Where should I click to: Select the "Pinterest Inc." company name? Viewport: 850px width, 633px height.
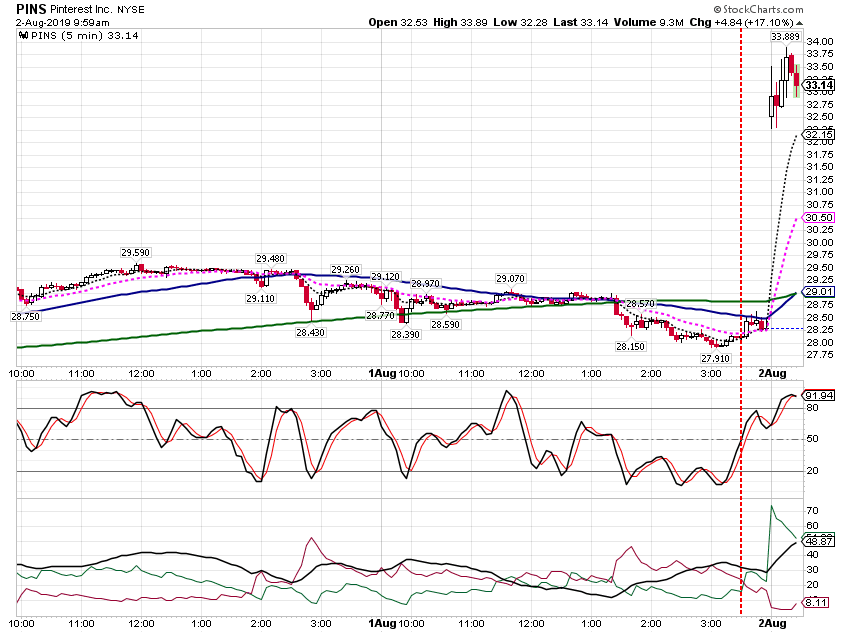click(x=81, y=9)
